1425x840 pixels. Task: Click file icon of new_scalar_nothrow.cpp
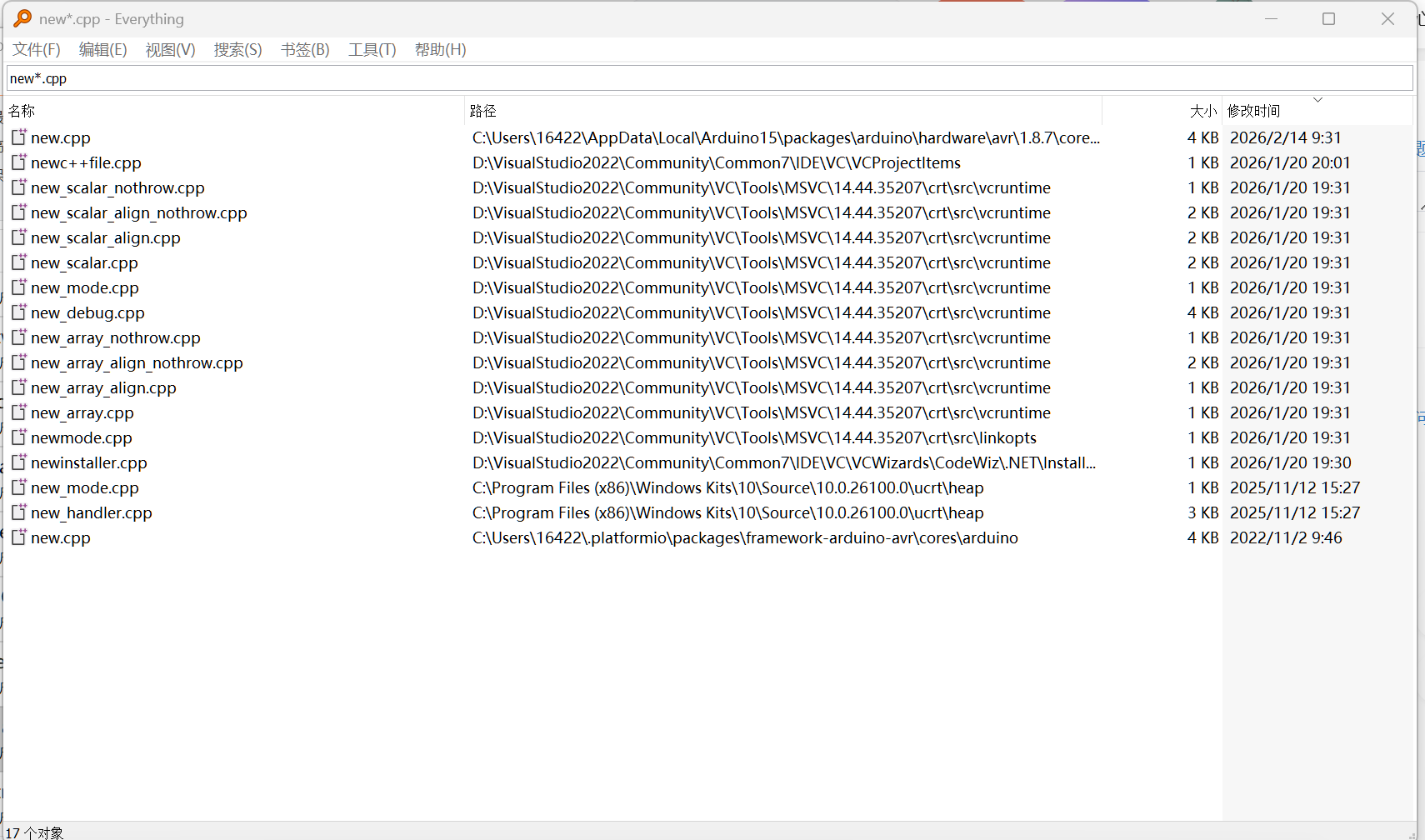[18, 187]
